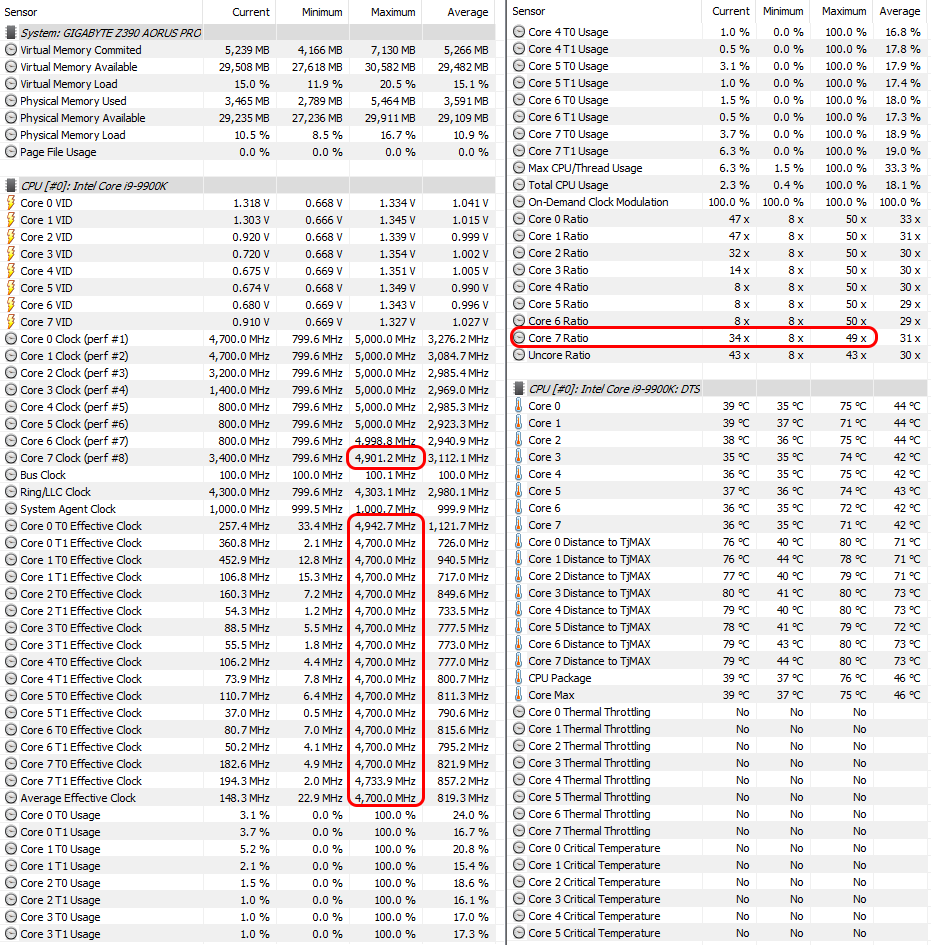Select the Core 4 T0 Usage row
The height and width of the screenshot is (945, 931).
point(718,32)
